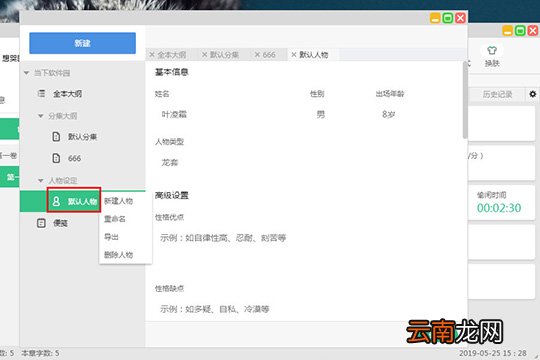Image resolution: width=540 pixels, height=360 pixels.
Task: Close the front outline window
Action: pyautogui.click(x=460, y=18)
